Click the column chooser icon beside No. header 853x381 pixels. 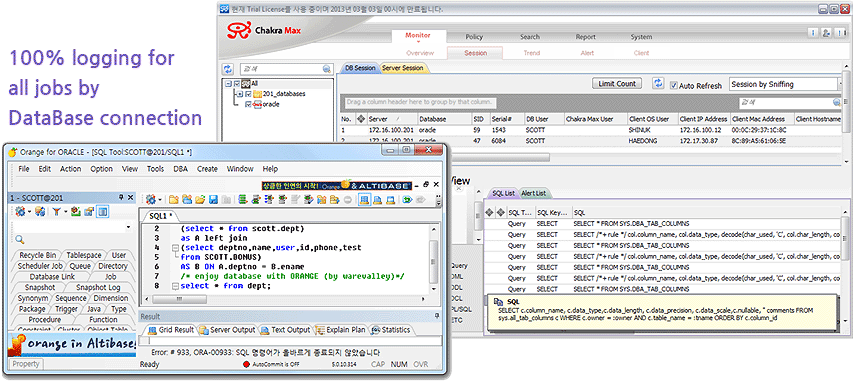click(360, 119)
